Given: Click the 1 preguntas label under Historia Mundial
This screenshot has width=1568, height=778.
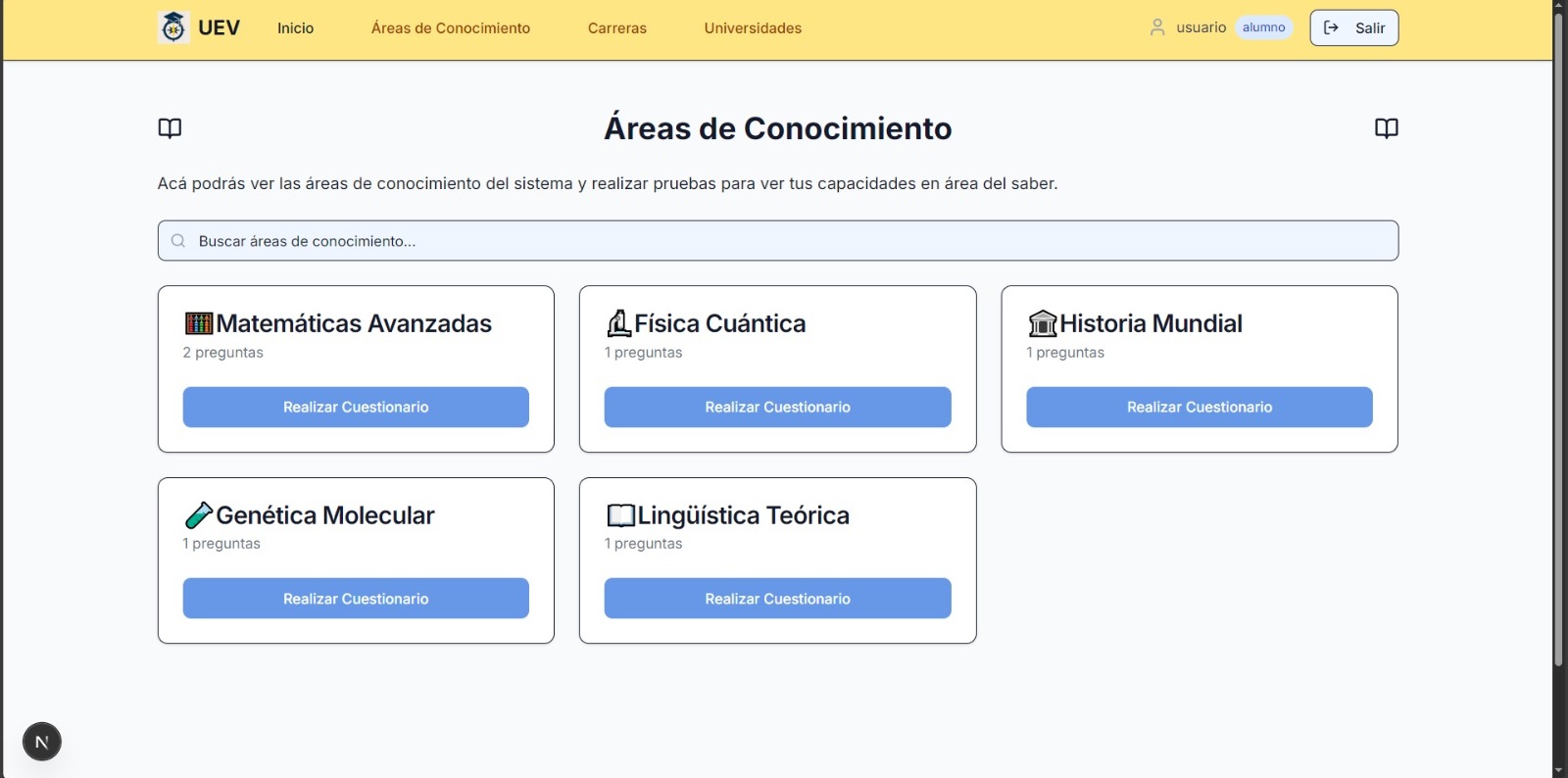Looking at the screenshot, I should (1065, 353).
